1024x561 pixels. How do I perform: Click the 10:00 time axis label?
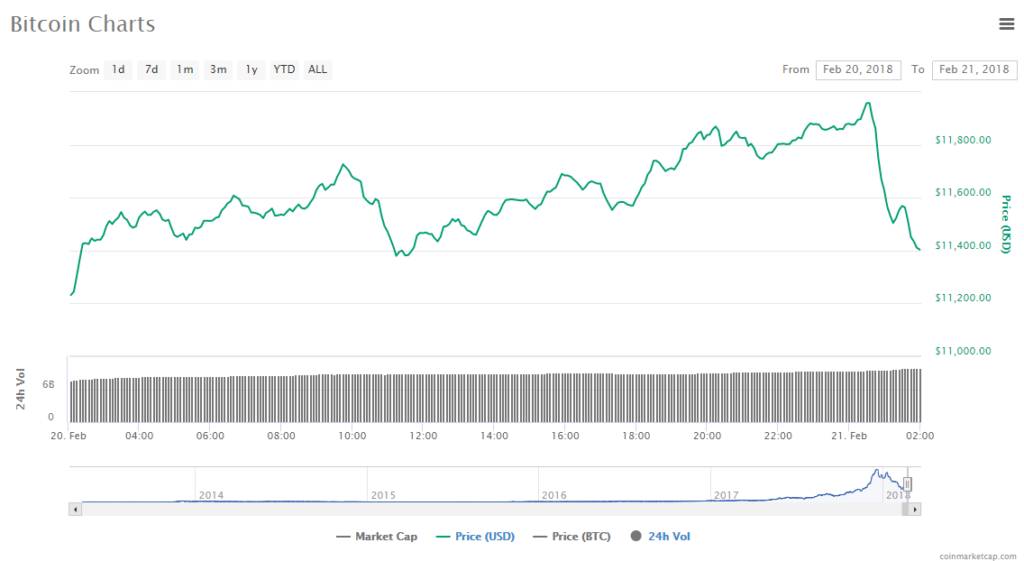coord(352,436)
